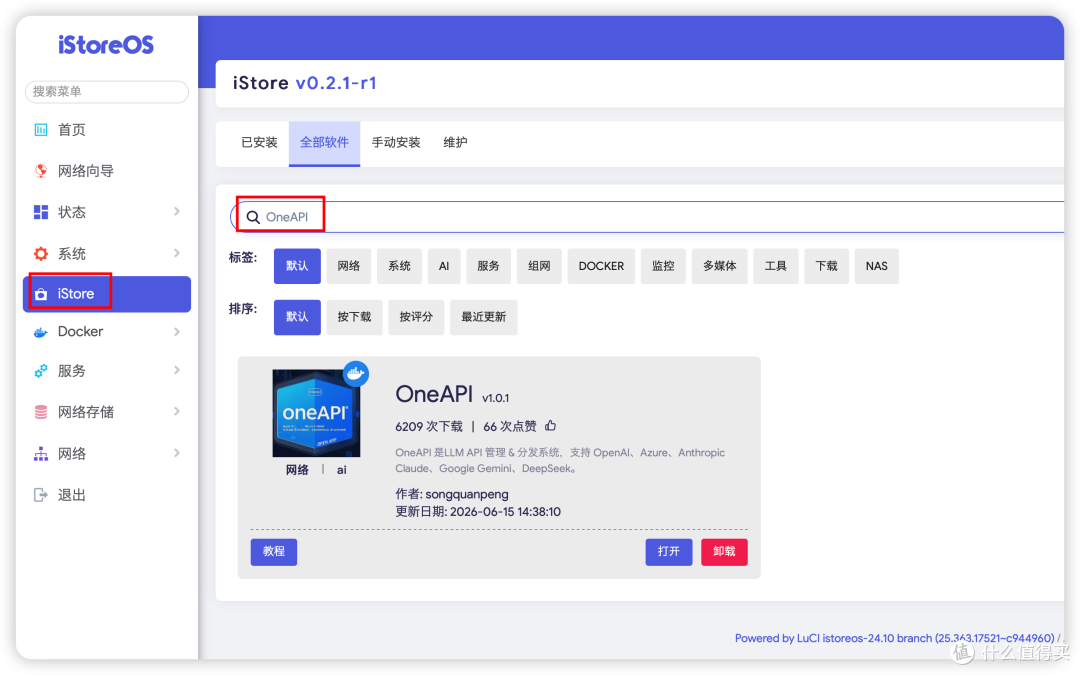
Task: Click the Powered by LuCI footer link
Action: pos(894,638)
